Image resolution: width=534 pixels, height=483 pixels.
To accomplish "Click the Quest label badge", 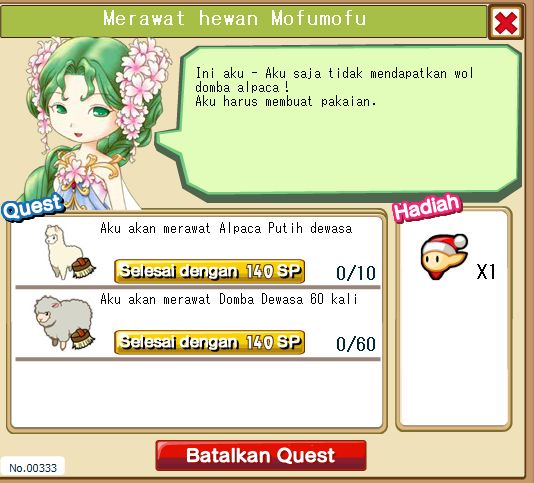I will (x=33, y=206).
